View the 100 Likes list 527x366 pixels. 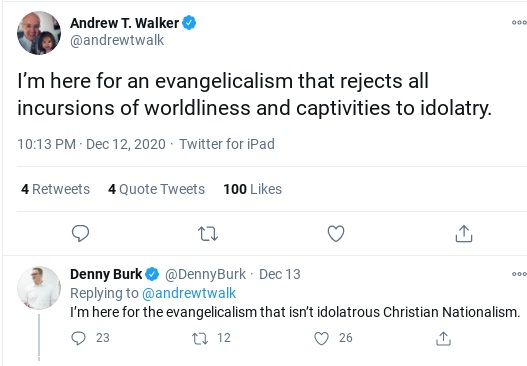click(x=253, y=189)
